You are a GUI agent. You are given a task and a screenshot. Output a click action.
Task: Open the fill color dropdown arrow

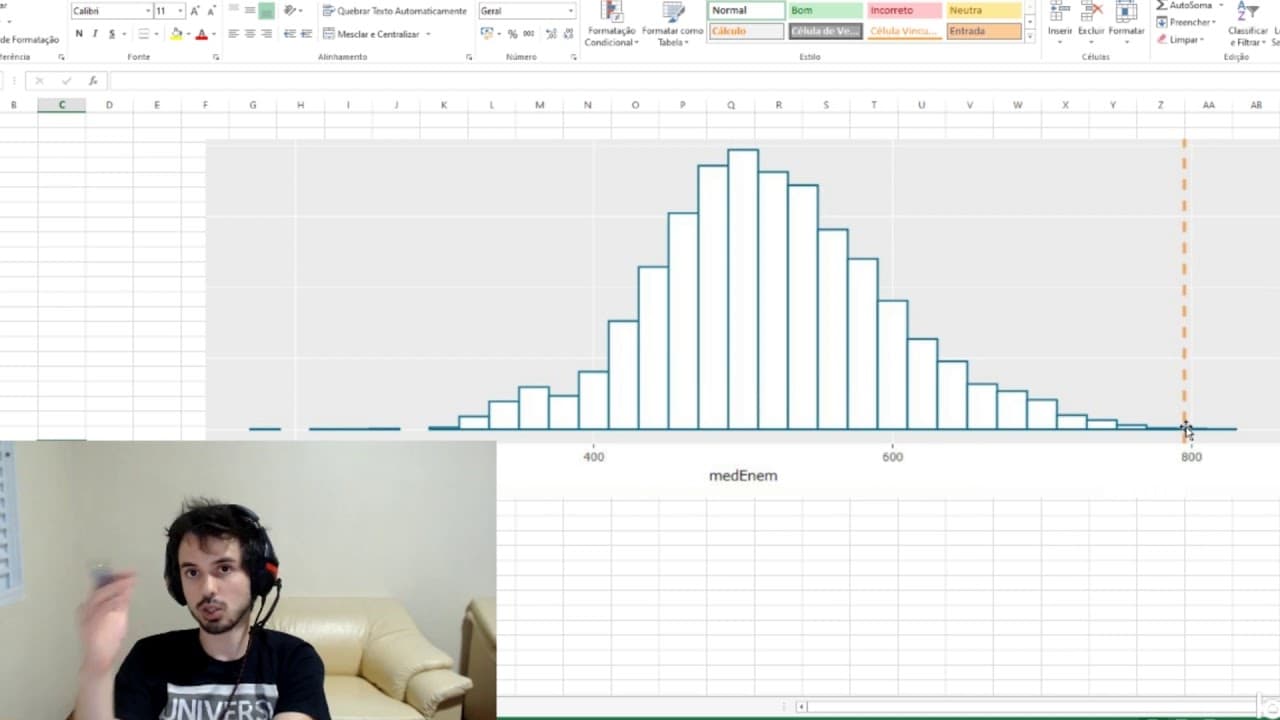pos(187,34)
